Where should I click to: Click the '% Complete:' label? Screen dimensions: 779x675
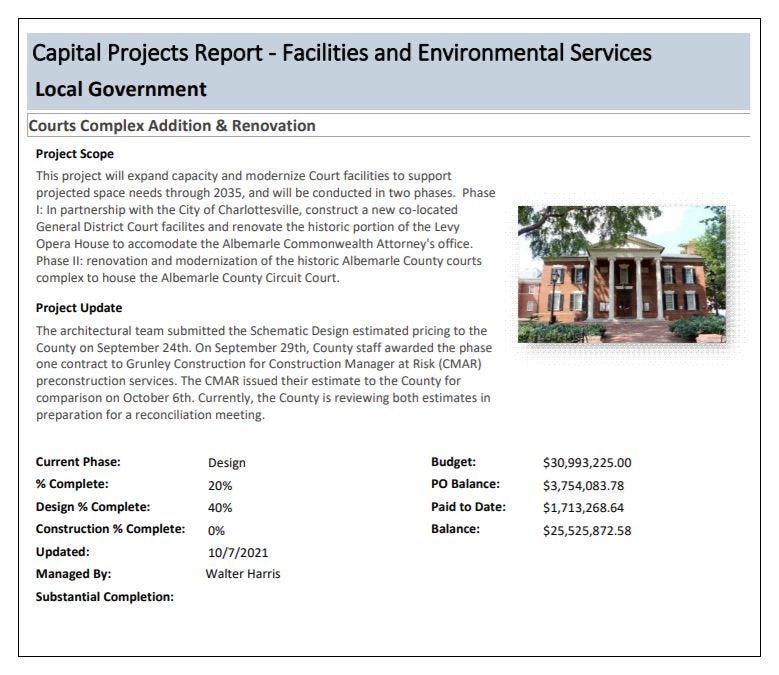click(x=72, y=484)
